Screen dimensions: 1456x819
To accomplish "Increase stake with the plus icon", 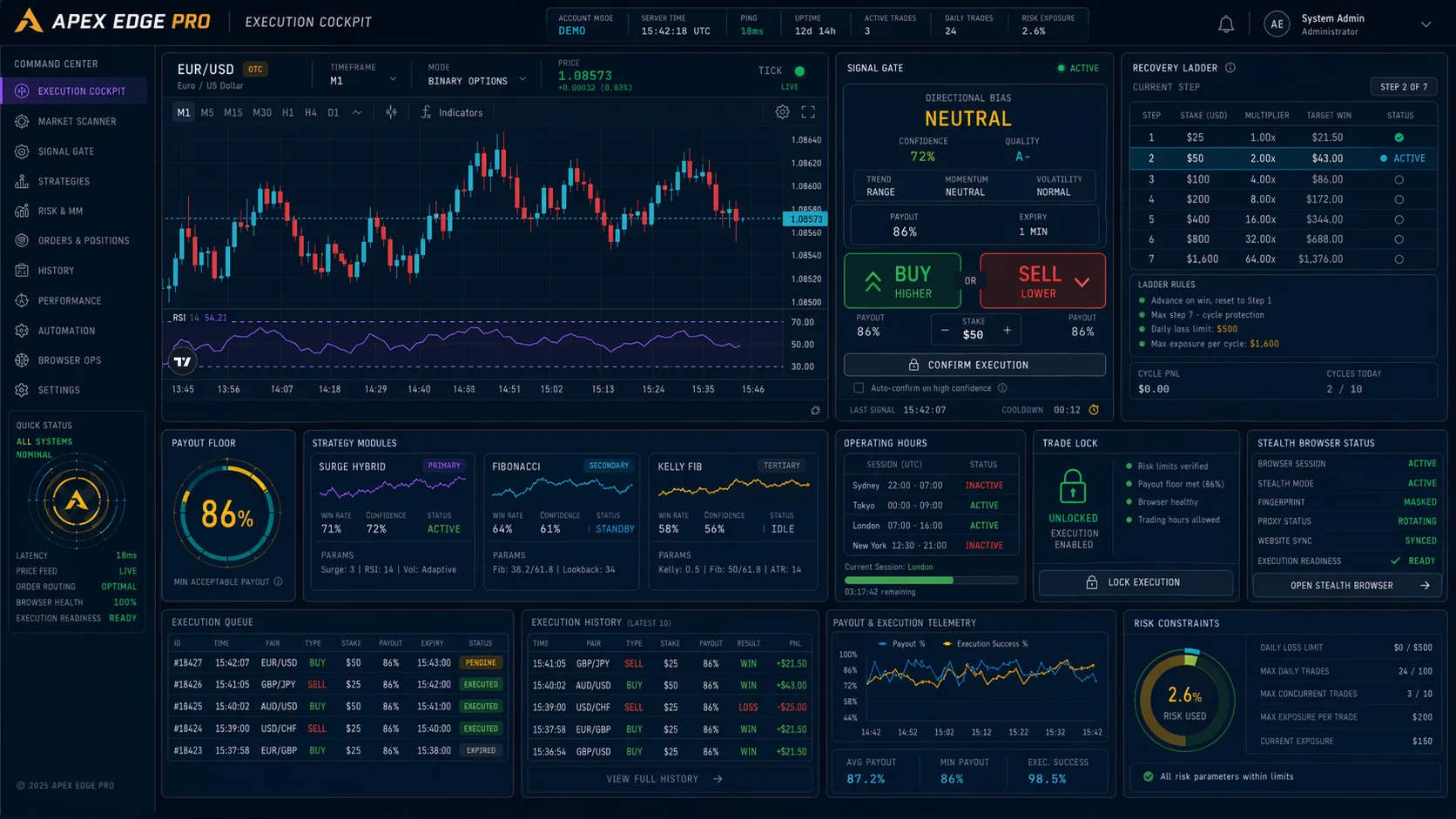I will coord(1008,330).
